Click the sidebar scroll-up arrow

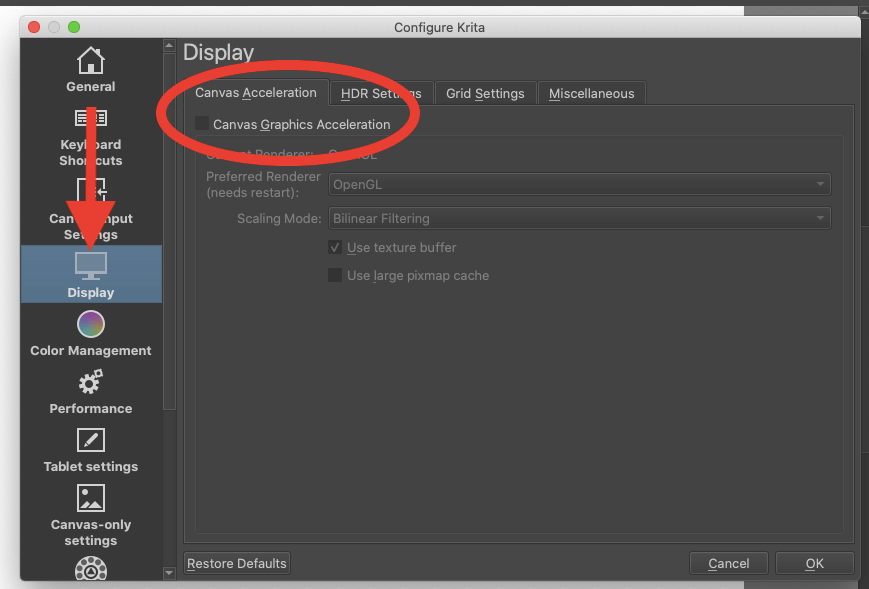coord(170,45)
